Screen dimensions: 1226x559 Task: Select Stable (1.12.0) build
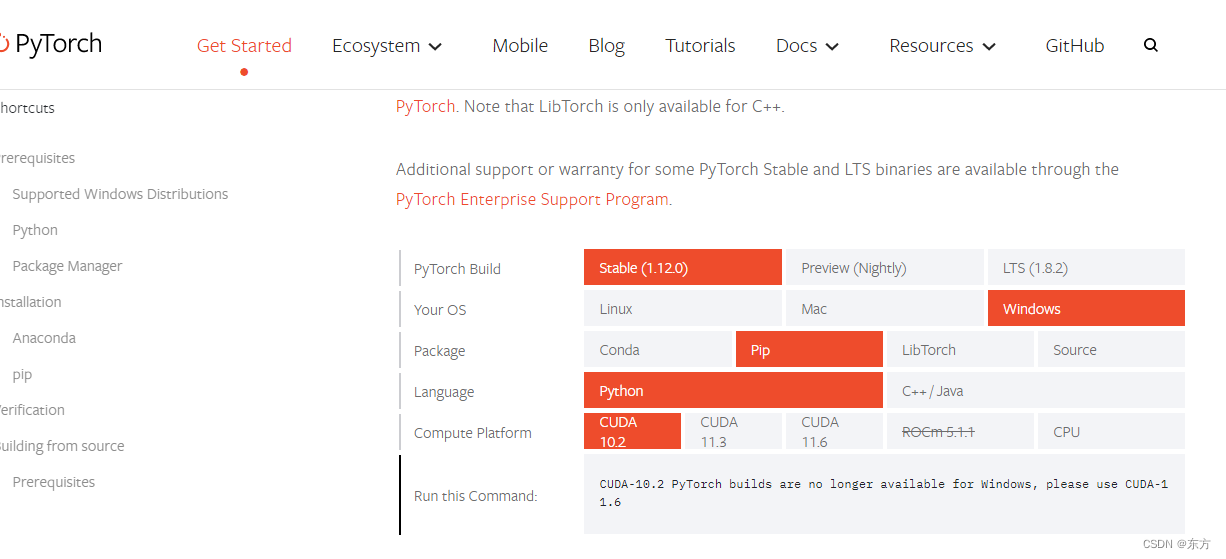[683, 267]
